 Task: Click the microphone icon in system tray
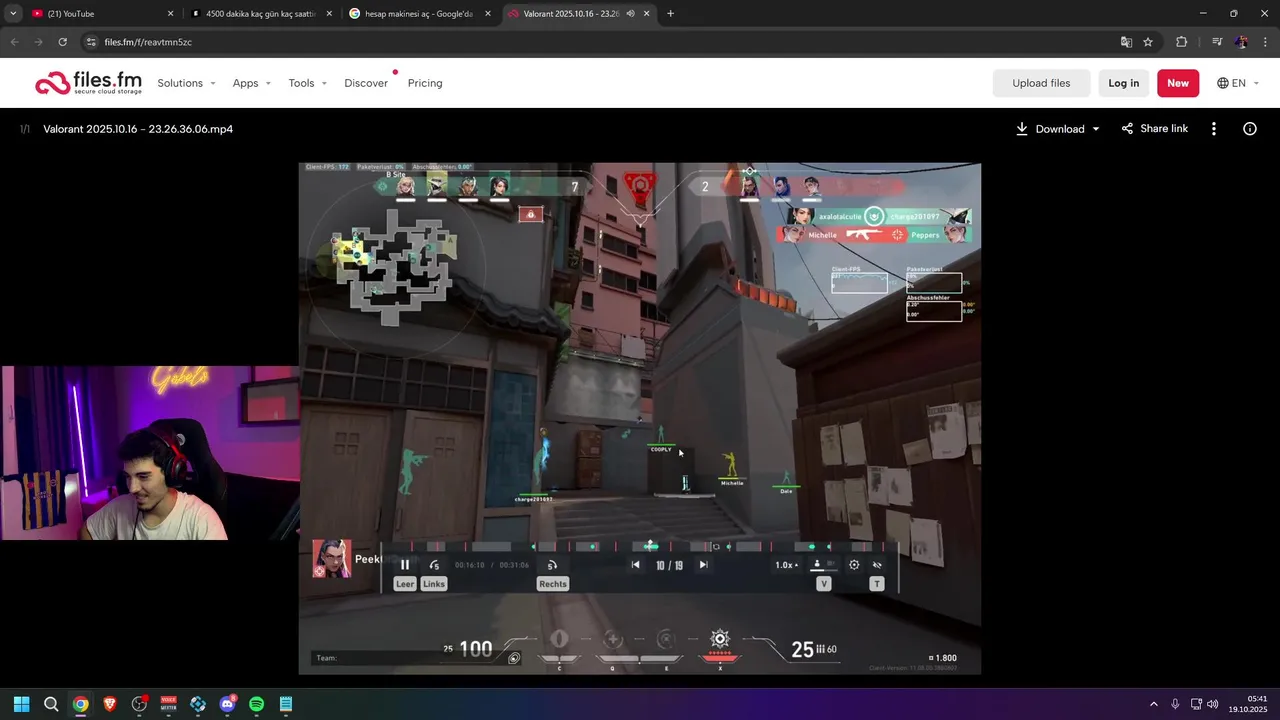[x=1175, y=704]
